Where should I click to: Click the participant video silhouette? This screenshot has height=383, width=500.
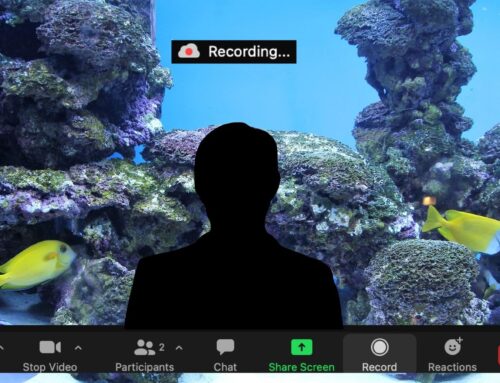pos(234,227)
